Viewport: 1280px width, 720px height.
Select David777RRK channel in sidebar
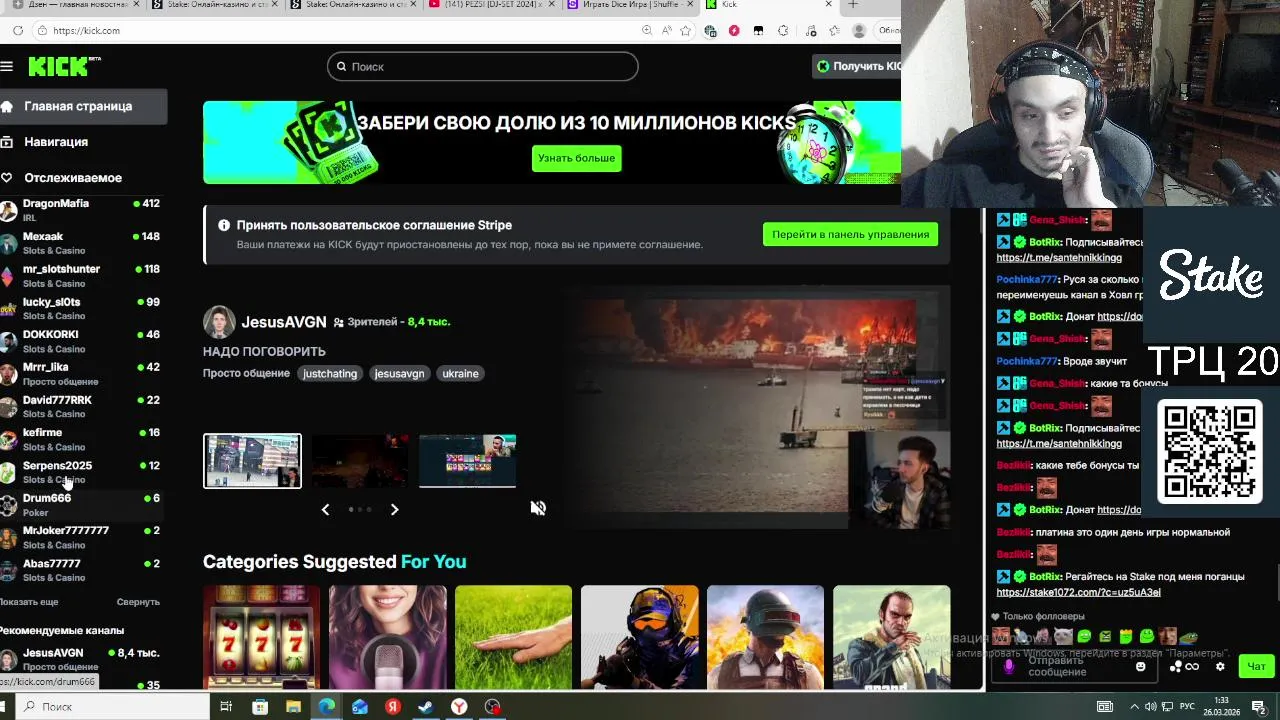[80, 407]
